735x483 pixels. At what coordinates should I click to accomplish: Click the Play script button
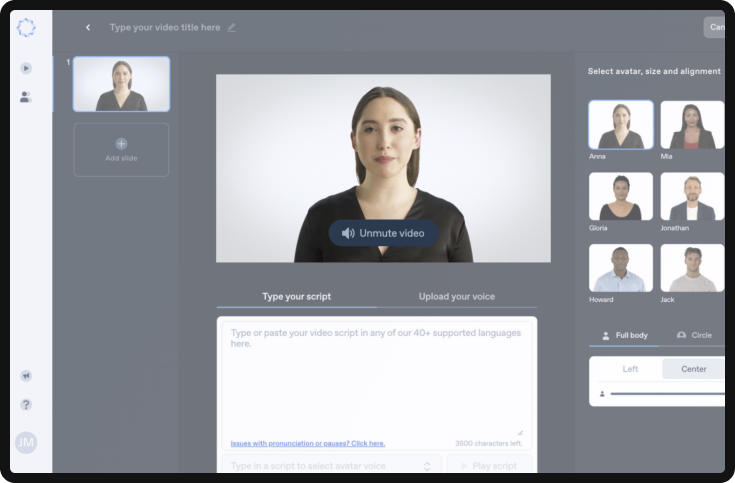pyautogui.click(x=489, y=466)
